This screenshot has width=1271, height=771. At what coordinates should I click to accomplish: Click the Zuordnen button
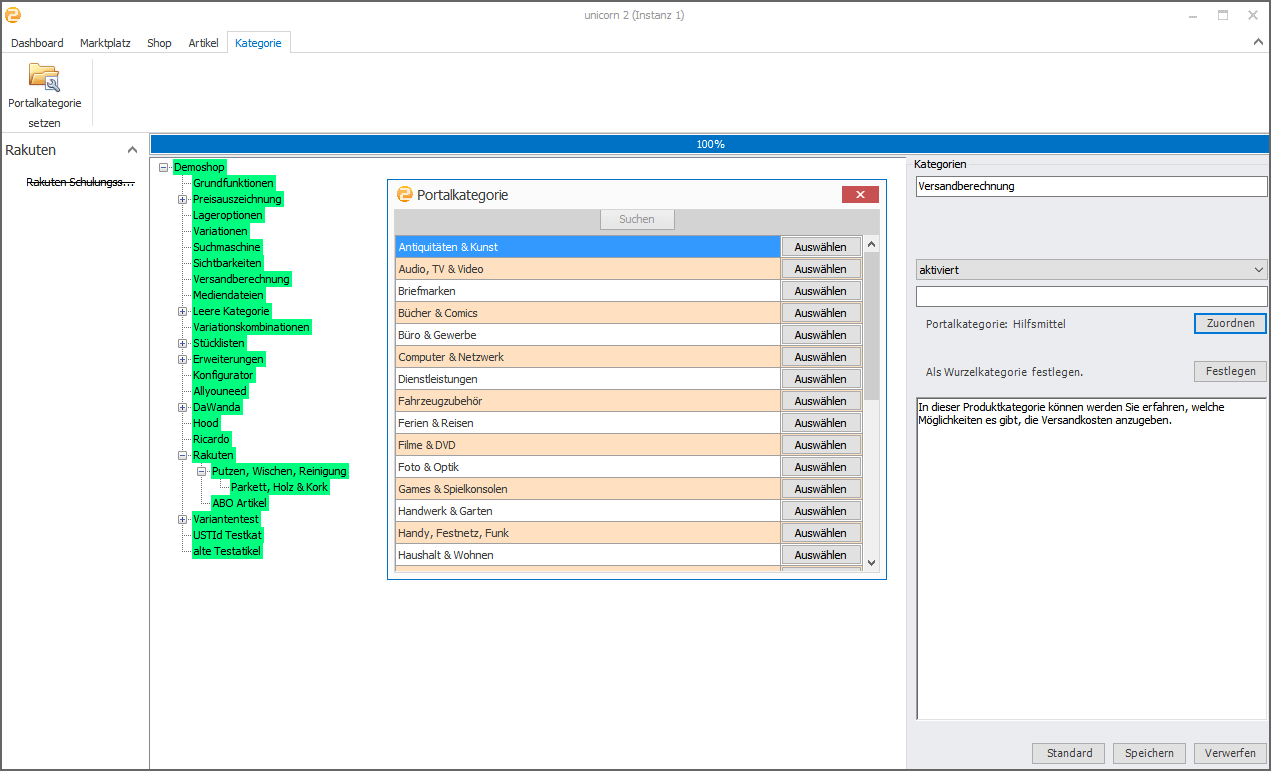point(1229,324)
